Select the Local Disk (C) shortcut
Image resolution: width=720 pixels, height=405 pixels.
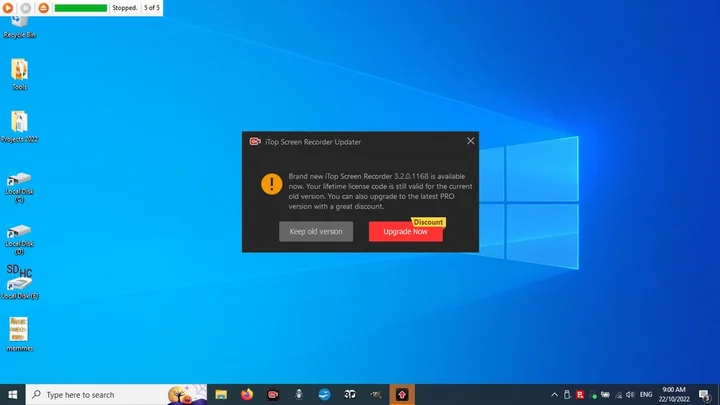coord(20,180)
